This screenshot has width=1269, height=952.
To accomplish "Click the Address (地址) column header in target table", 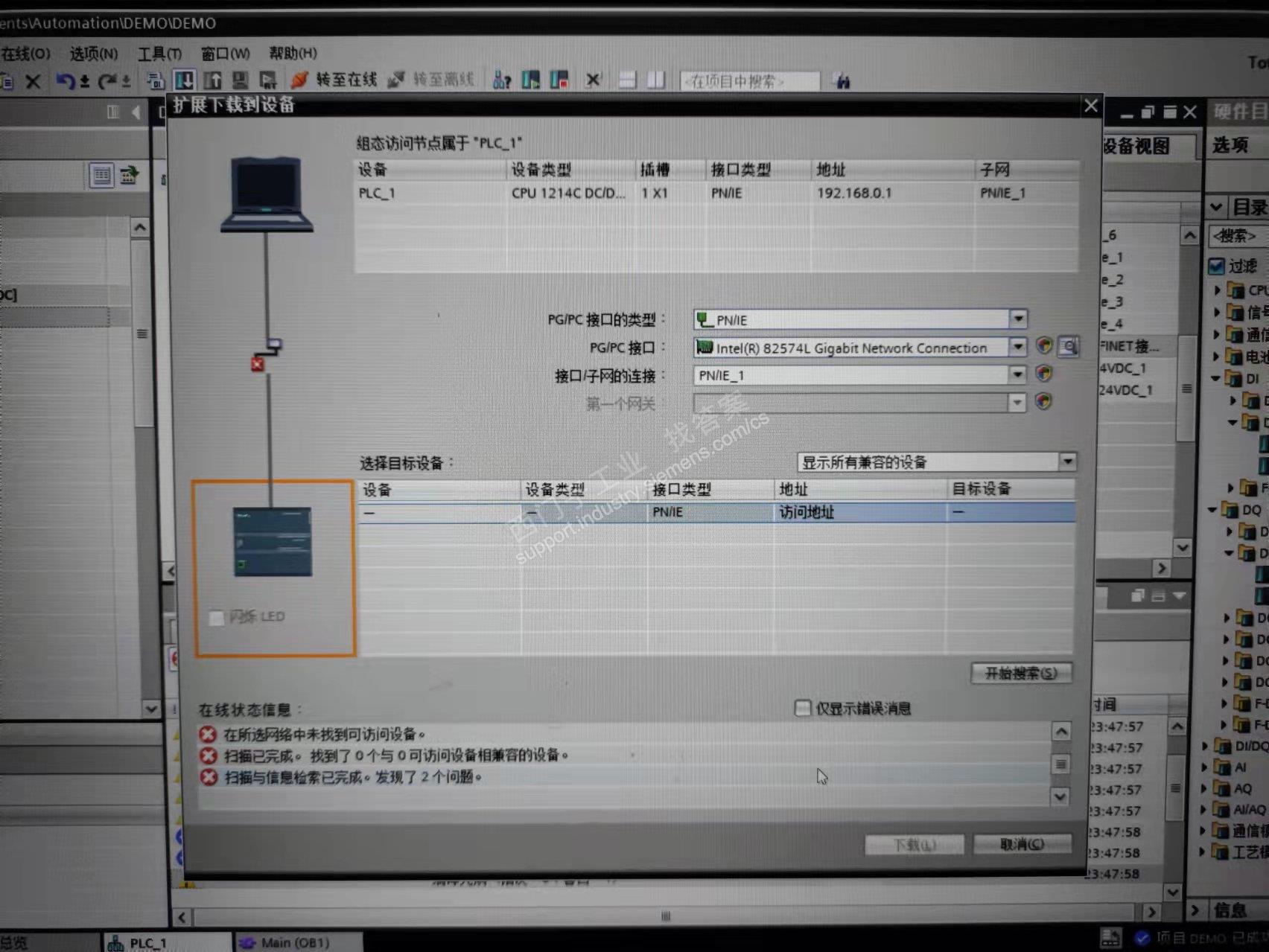I will click(x=860, y=489).
